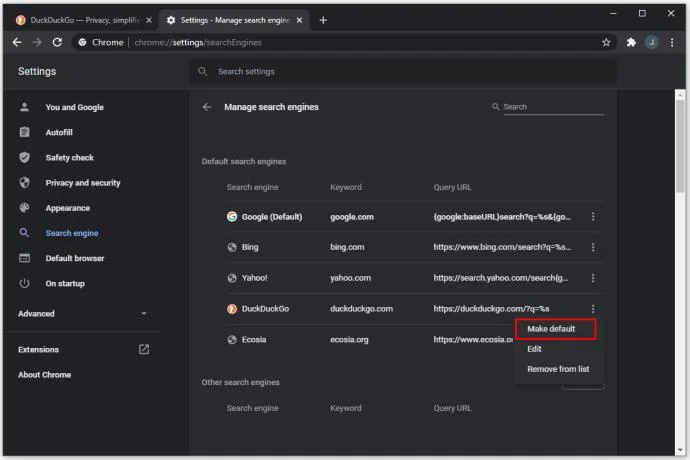Click the Bing globe icon

[x=232, y=247]
